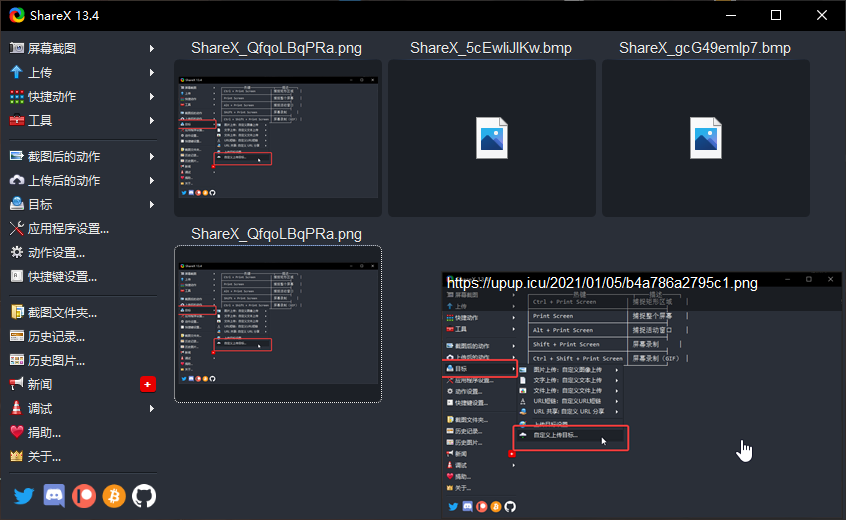846x520 pixels.
Task: Open the Patreon icon link
Action: (x=84, y=495)
